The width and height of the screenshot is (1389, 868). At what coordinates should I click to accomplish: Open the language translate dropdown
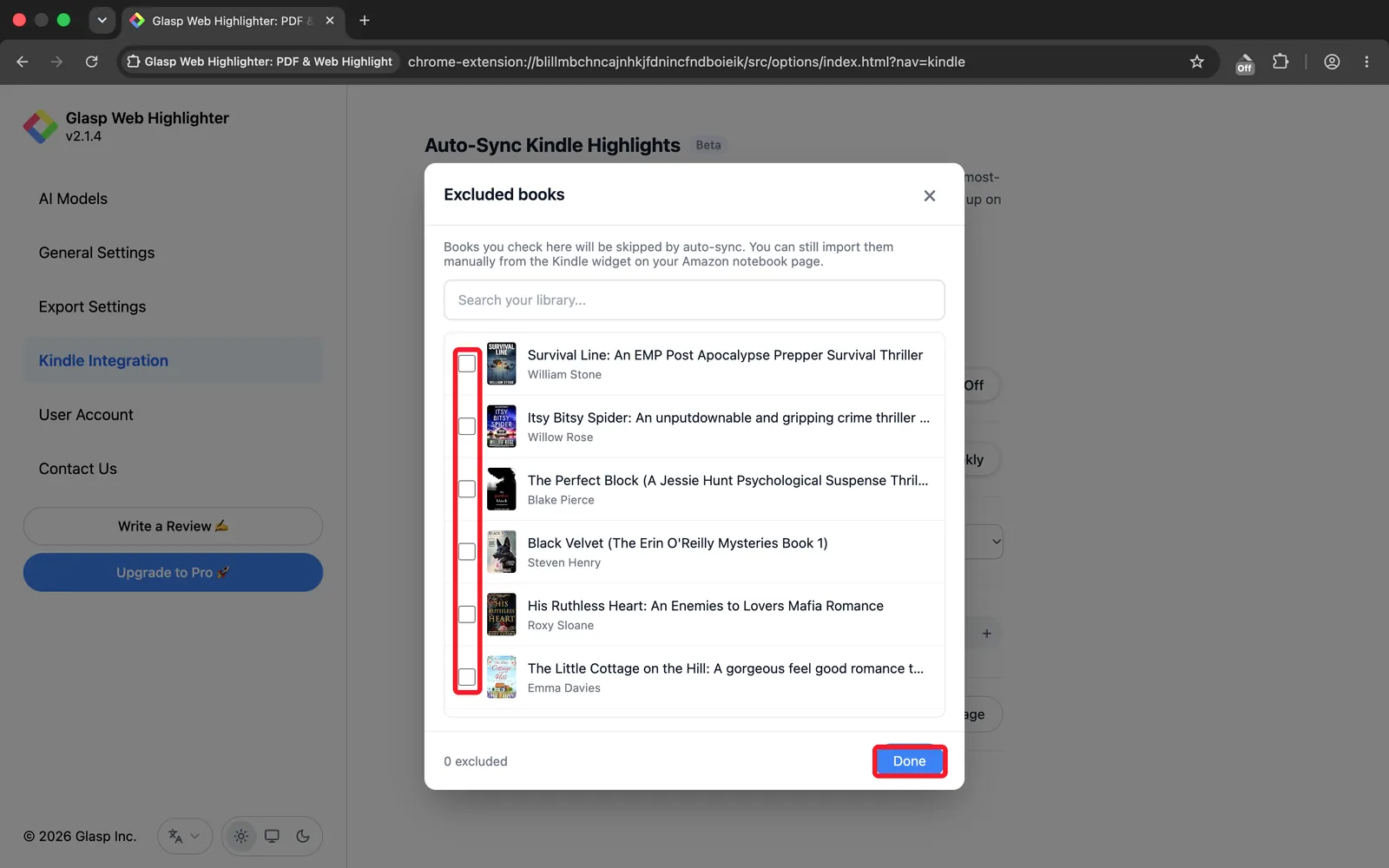(x=184, y=836)
